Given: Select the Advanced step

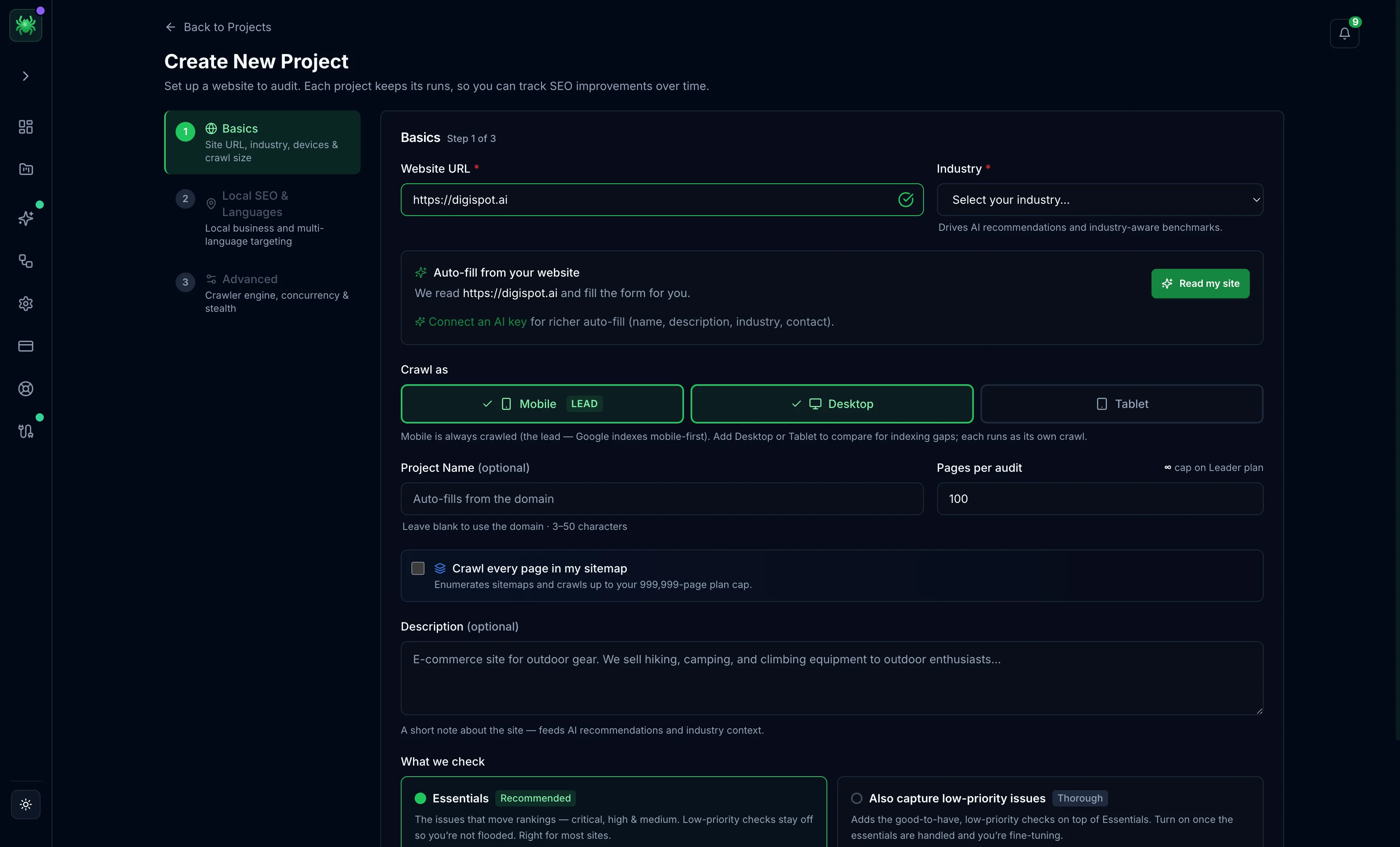Looking at the screenshot, I should pyautogui.click(x=262, y=293).
